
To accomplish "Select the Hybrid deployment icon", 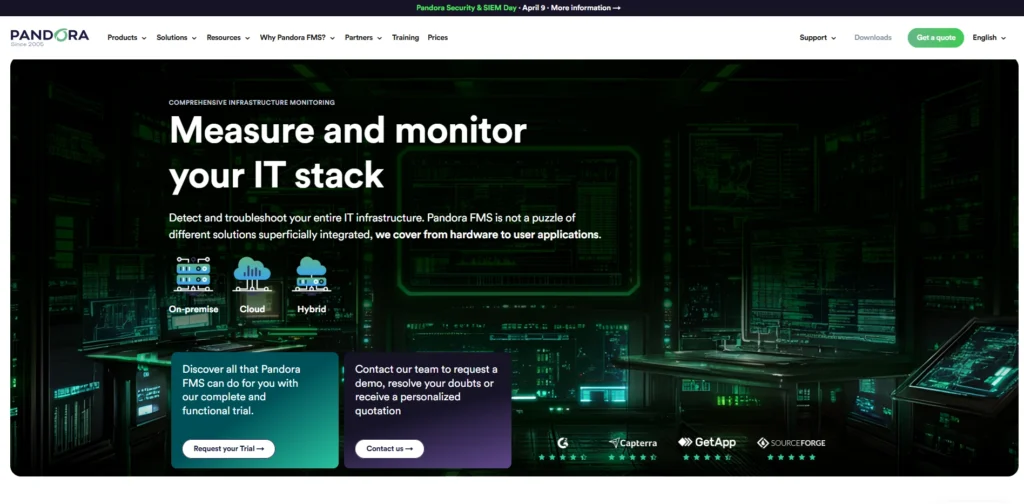I will (x=312, y=275).
